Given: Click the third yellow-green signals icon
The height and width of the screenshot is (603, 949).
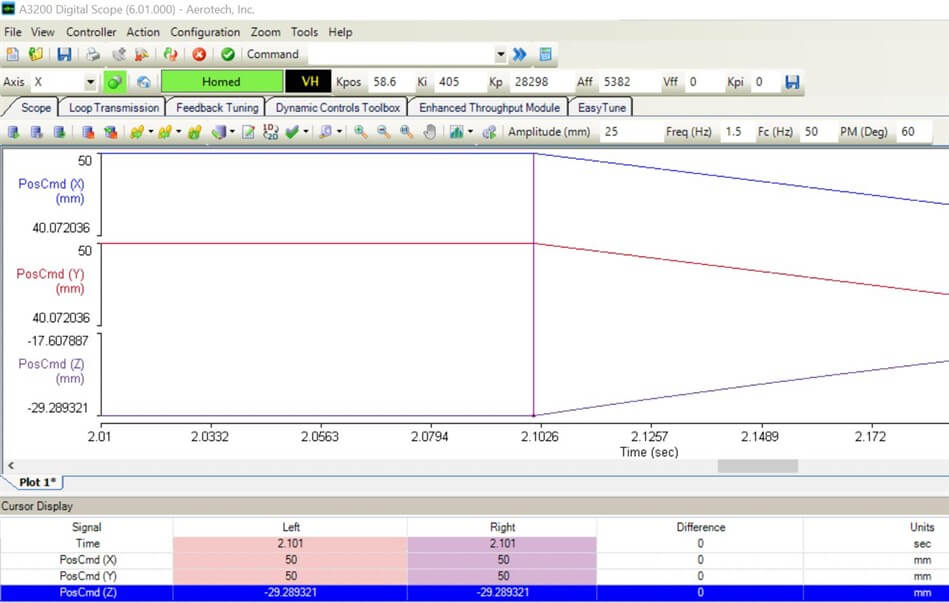Looking at the screenshot, I should click(194, 131).
